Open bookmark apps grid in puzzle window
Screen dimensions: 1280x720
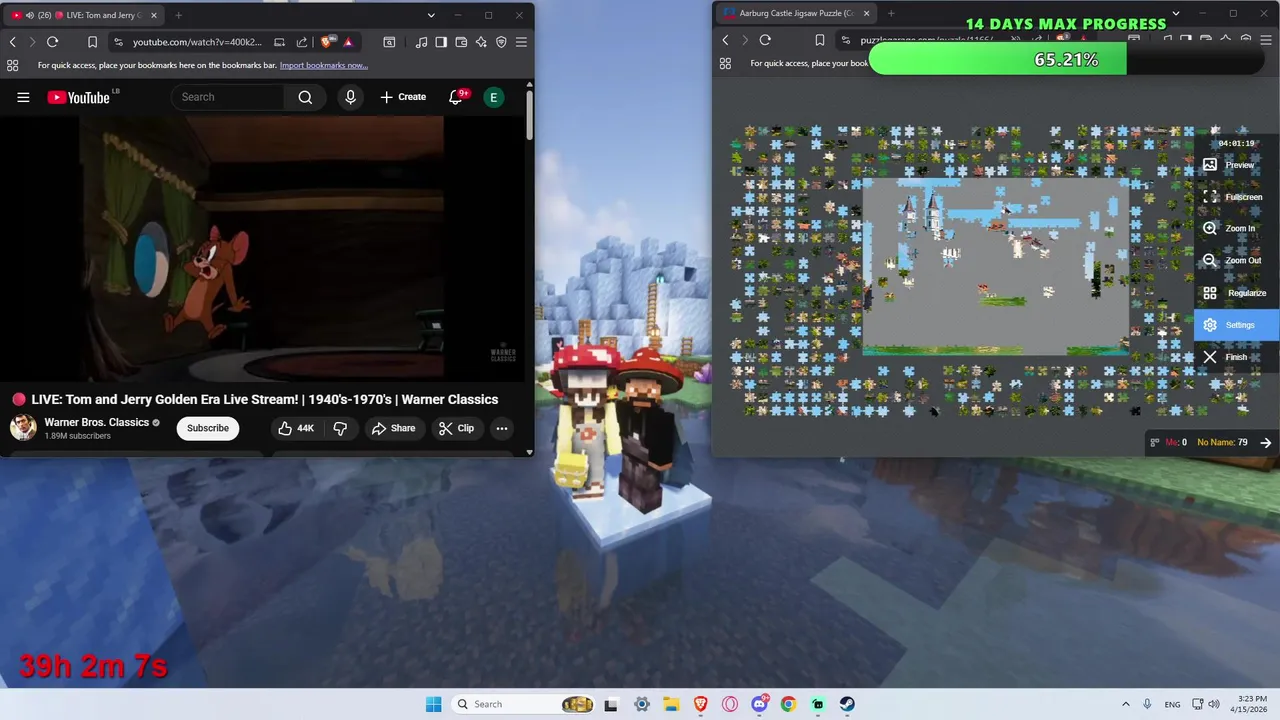[x=725, y=63]
